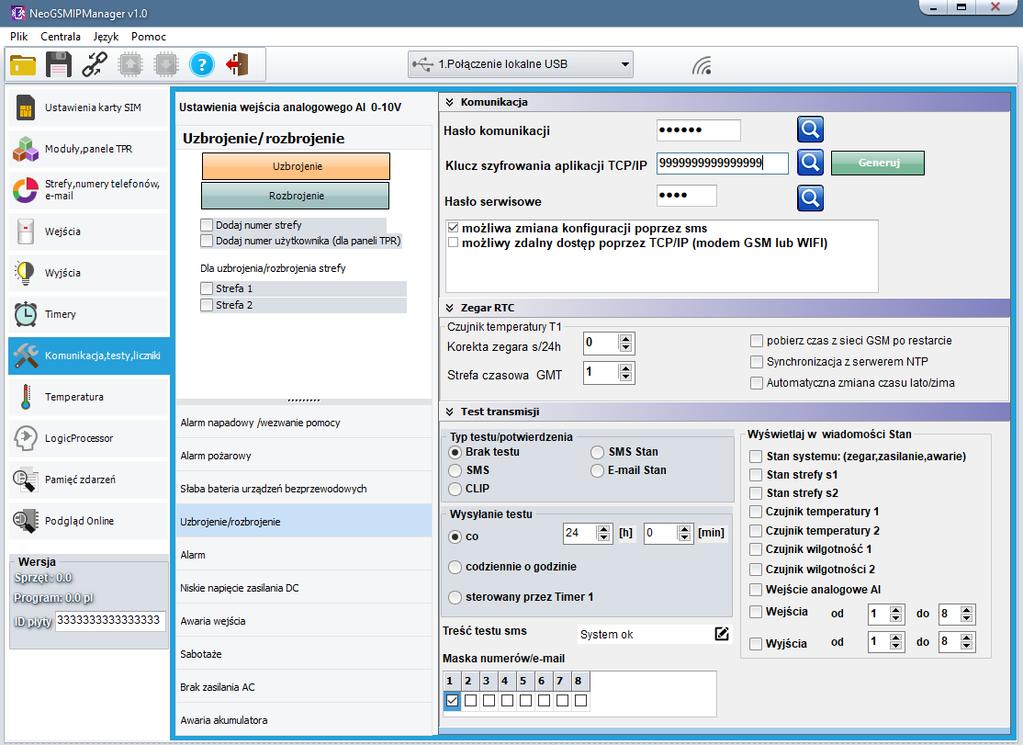Open Podgląd Online section
1023x745 pixels.
click(x=89, y=521)
